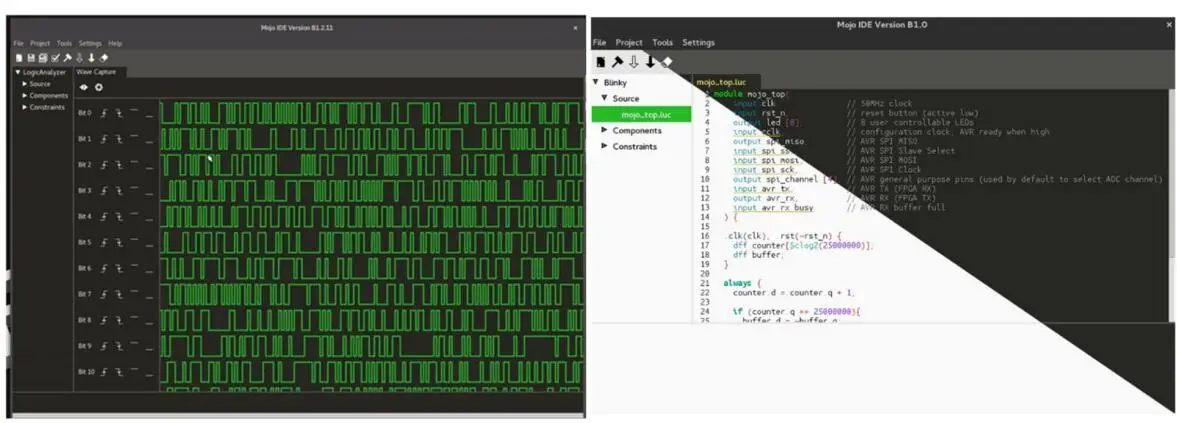1180x423 pixels.
Task: Toggle rising edge trigger for Bit 0
Action: coord(104,113)
